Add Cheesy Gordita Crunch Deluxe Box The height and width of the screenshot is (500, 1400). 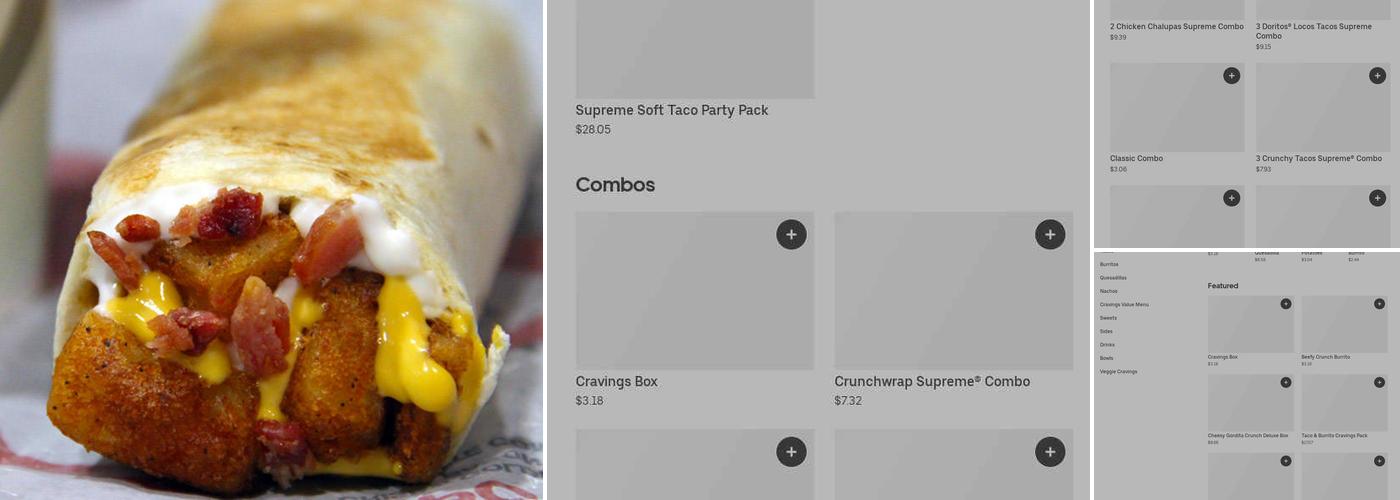[1286, 382]
